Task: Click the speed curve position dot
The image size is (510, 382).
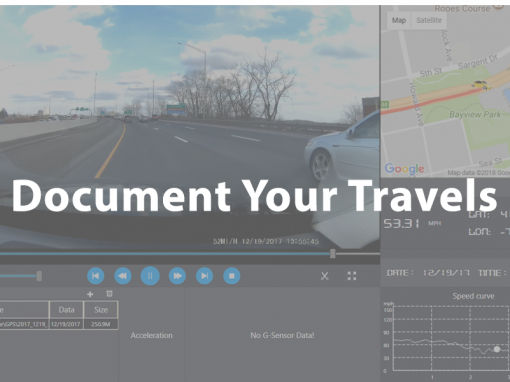Action: click(x=497, y=349)
